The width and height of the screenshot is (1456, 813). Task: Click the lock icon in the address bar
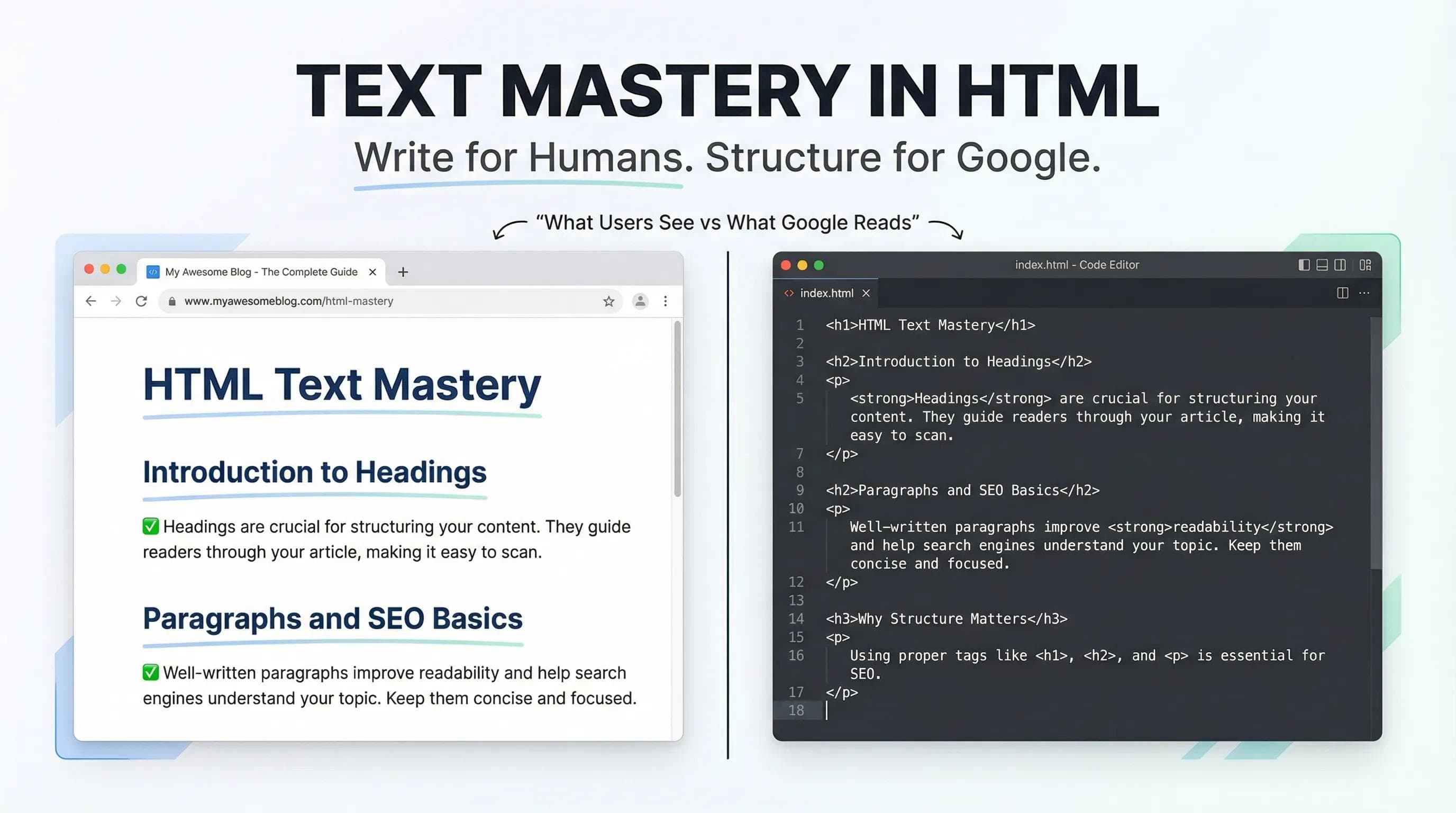[x=172, y=301]
